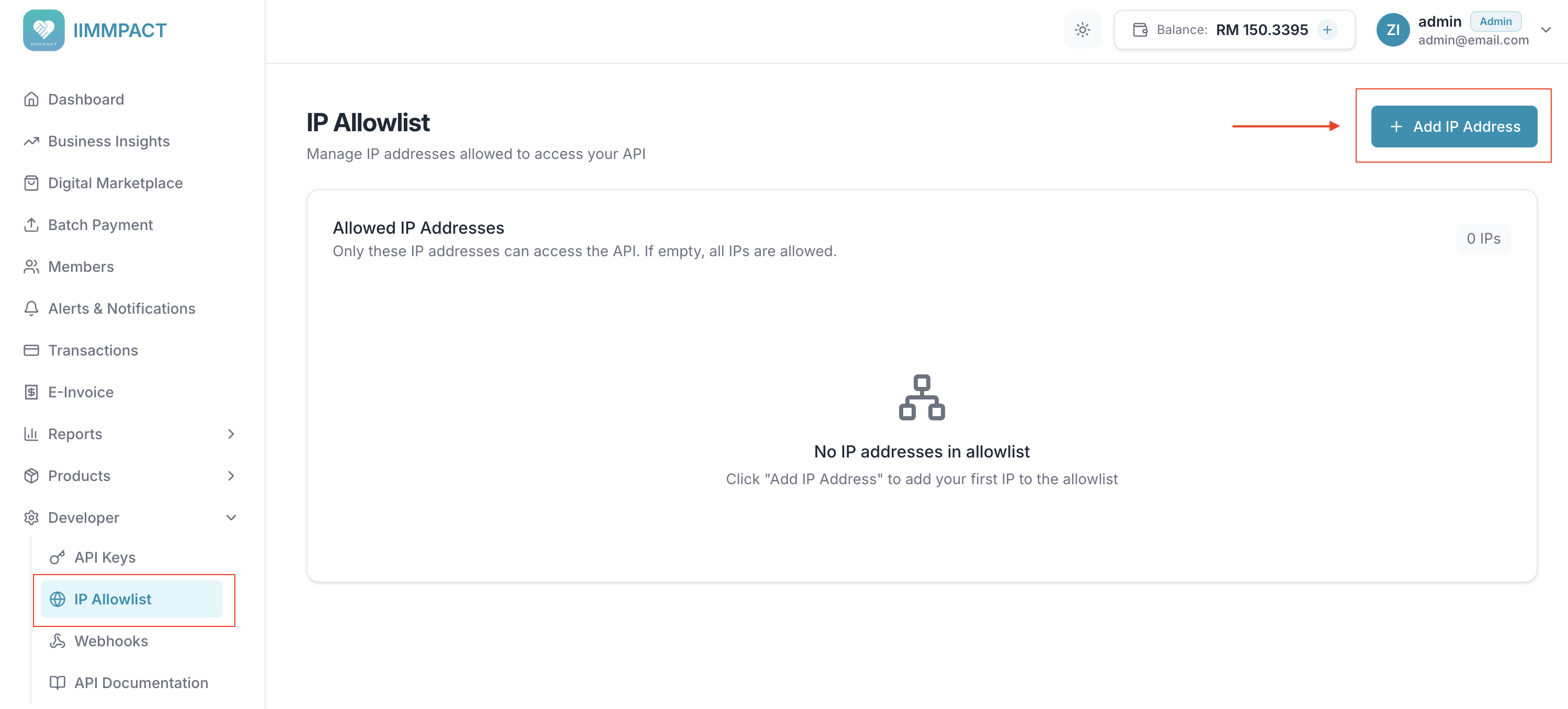This screenshot has height=709, width=1568.
Task: Expand the Products menu
Action: pyautogui.click(x=231, y=475)
